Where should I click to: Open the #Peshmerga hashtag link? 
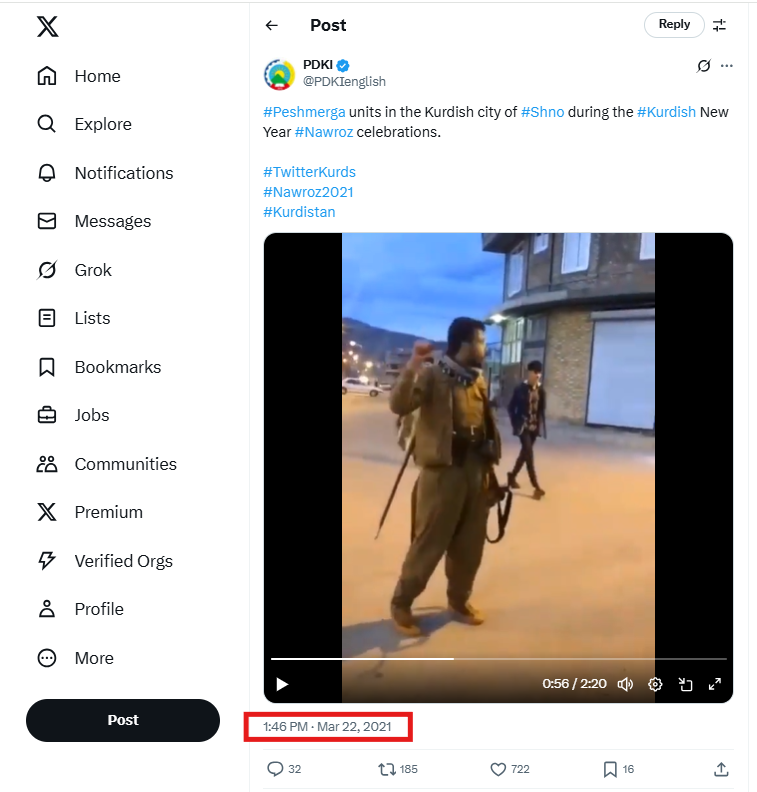point(304,112)
